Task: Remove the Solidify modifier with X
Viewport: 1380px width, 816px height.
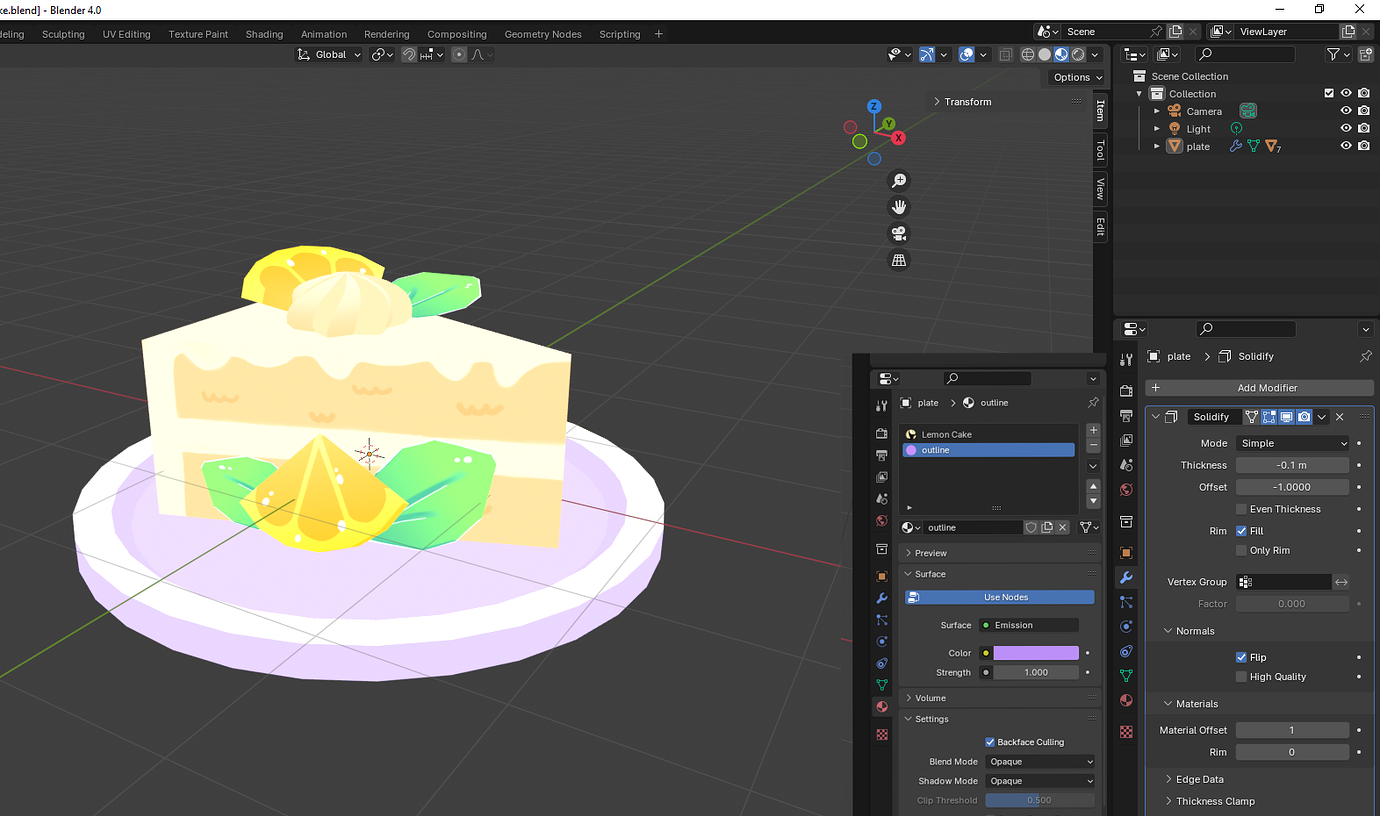Action: pyautogui.click(x=1340, y=417)
